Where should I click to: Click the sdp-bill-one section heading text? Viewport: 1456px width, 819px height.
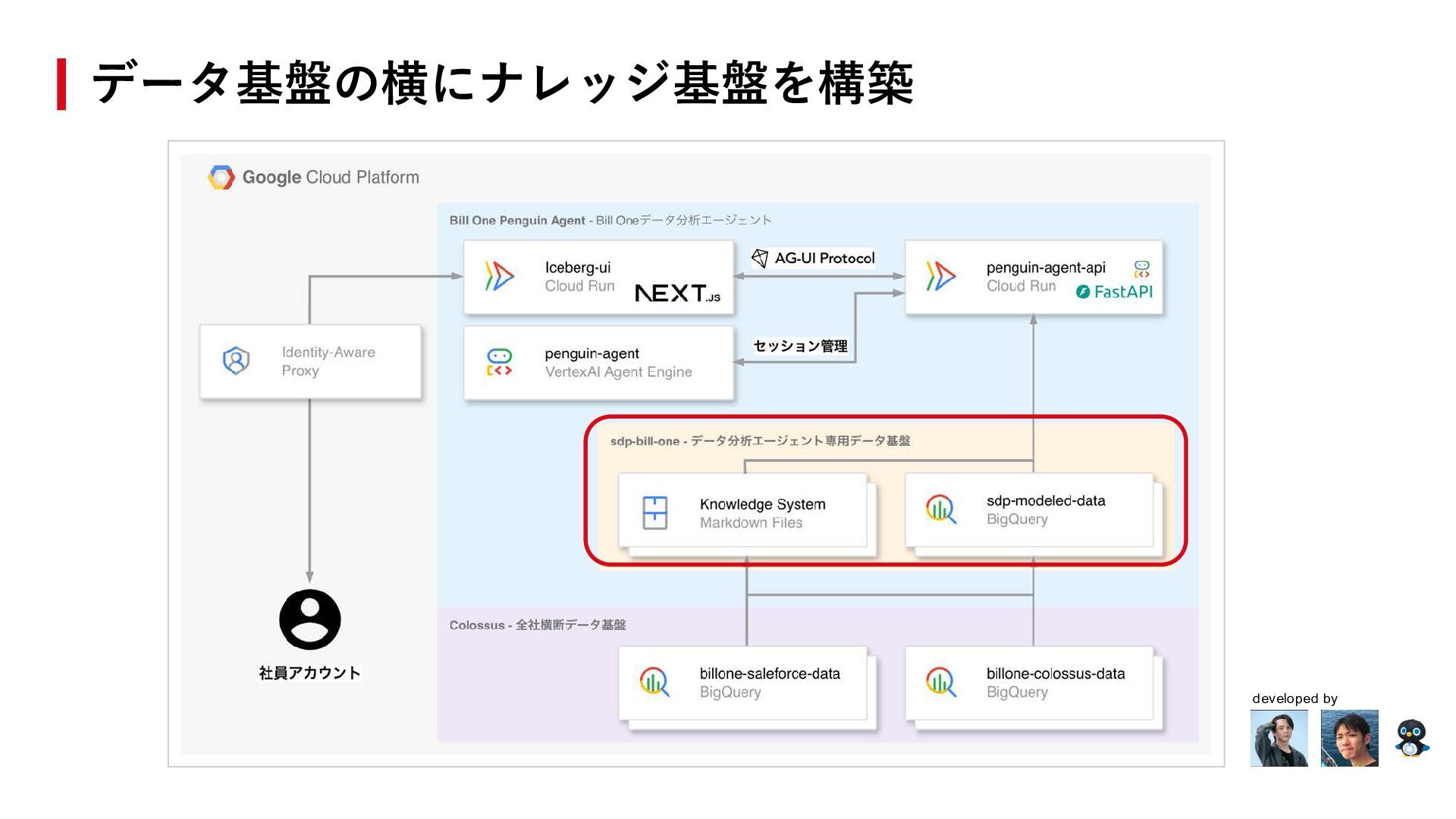pos(760,441)
